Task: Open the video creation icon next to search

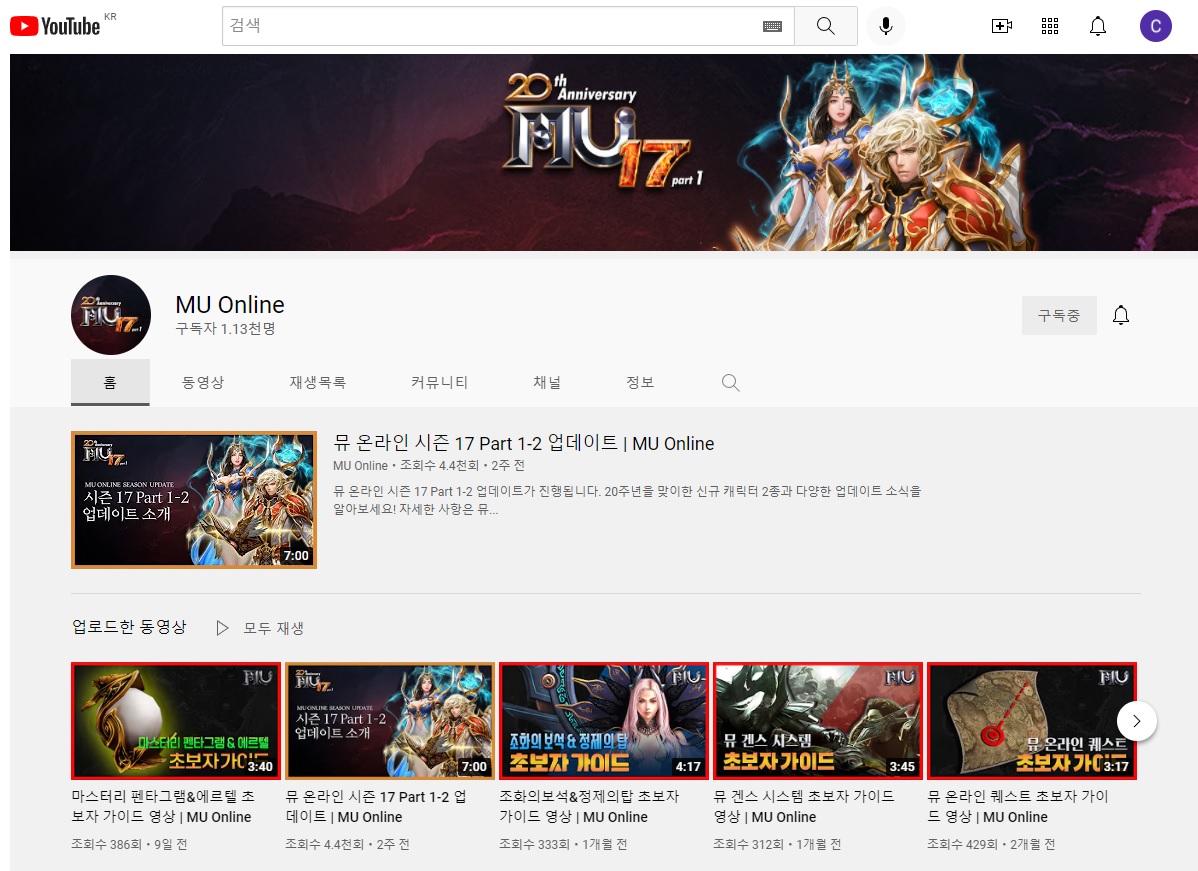Action: click(x=1001, y=26)
